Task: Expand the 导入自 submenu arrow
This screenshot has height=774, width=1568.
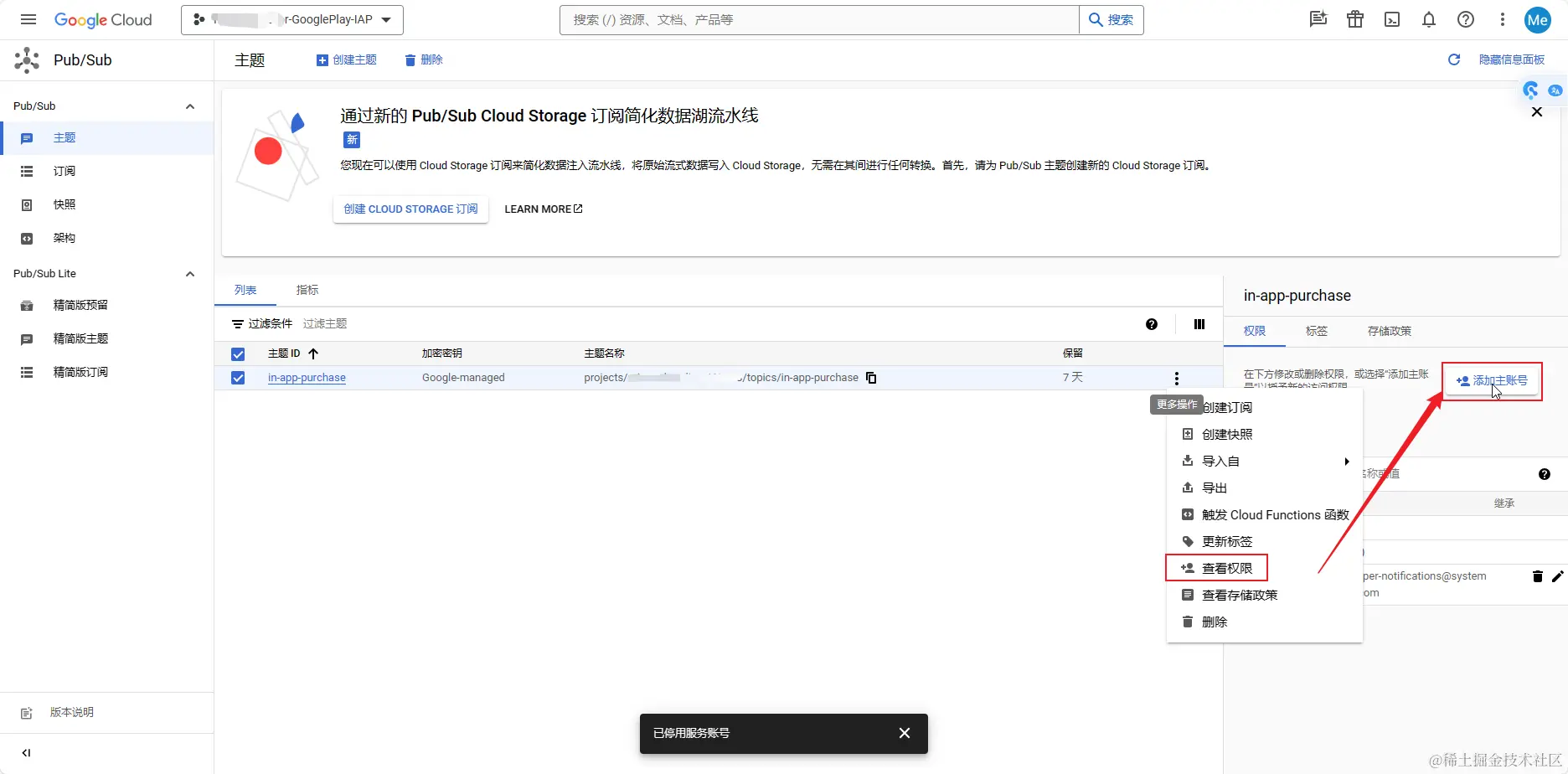Action: click(1347, 462)
